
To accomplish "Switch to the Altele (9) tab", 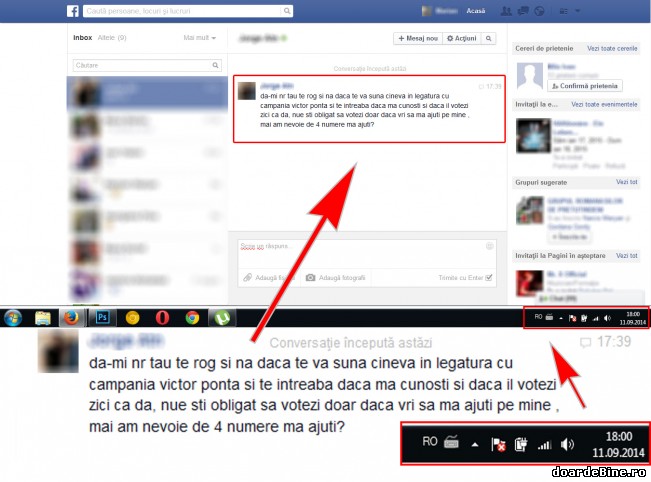I will pyautogui.click(x=112, y=38).
